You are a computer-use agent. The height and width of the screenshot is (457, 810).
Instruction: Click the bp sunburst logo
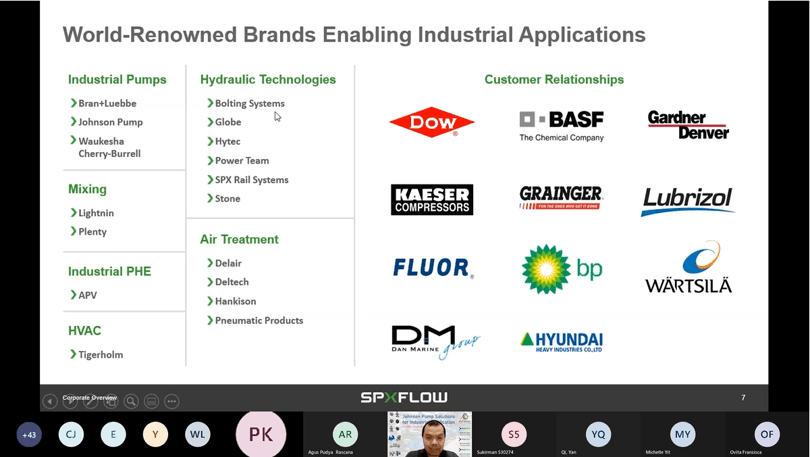562,269
